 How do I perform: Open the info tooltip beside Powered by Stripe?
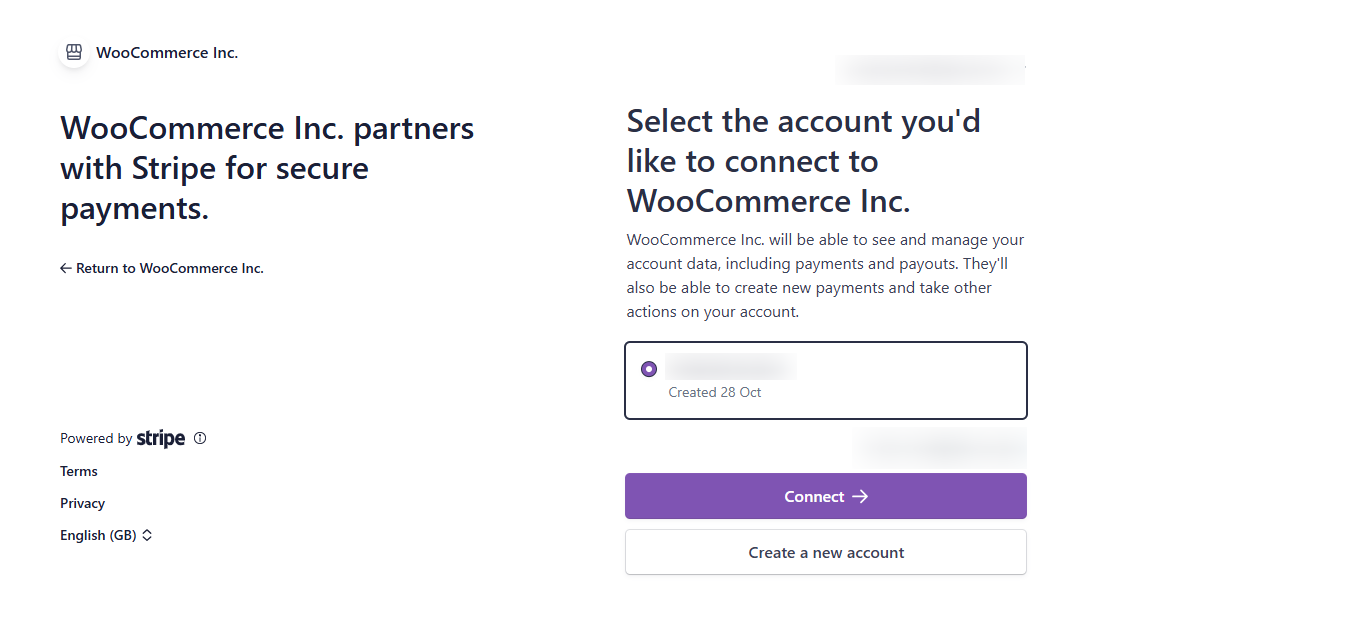pyautogui.click(x=200, y=437)
